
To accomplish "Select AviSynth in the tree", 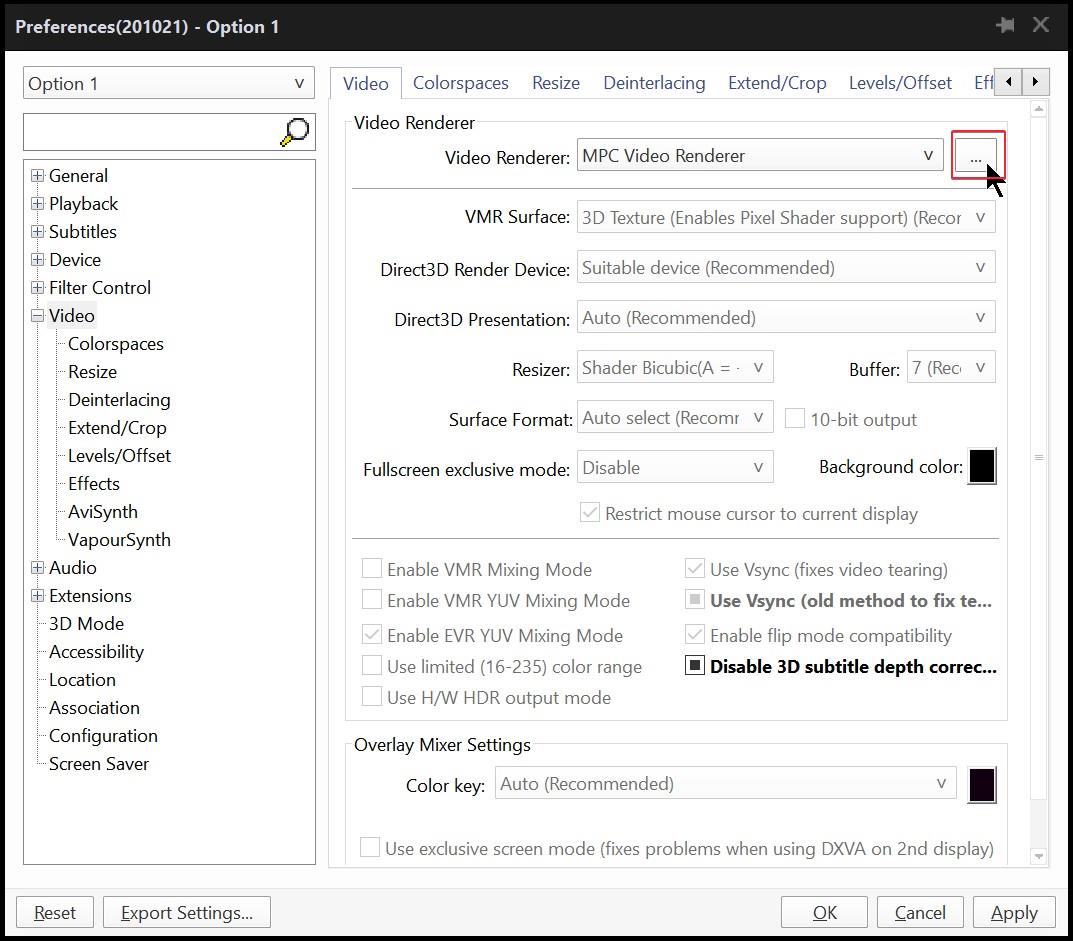I will 103,512.
